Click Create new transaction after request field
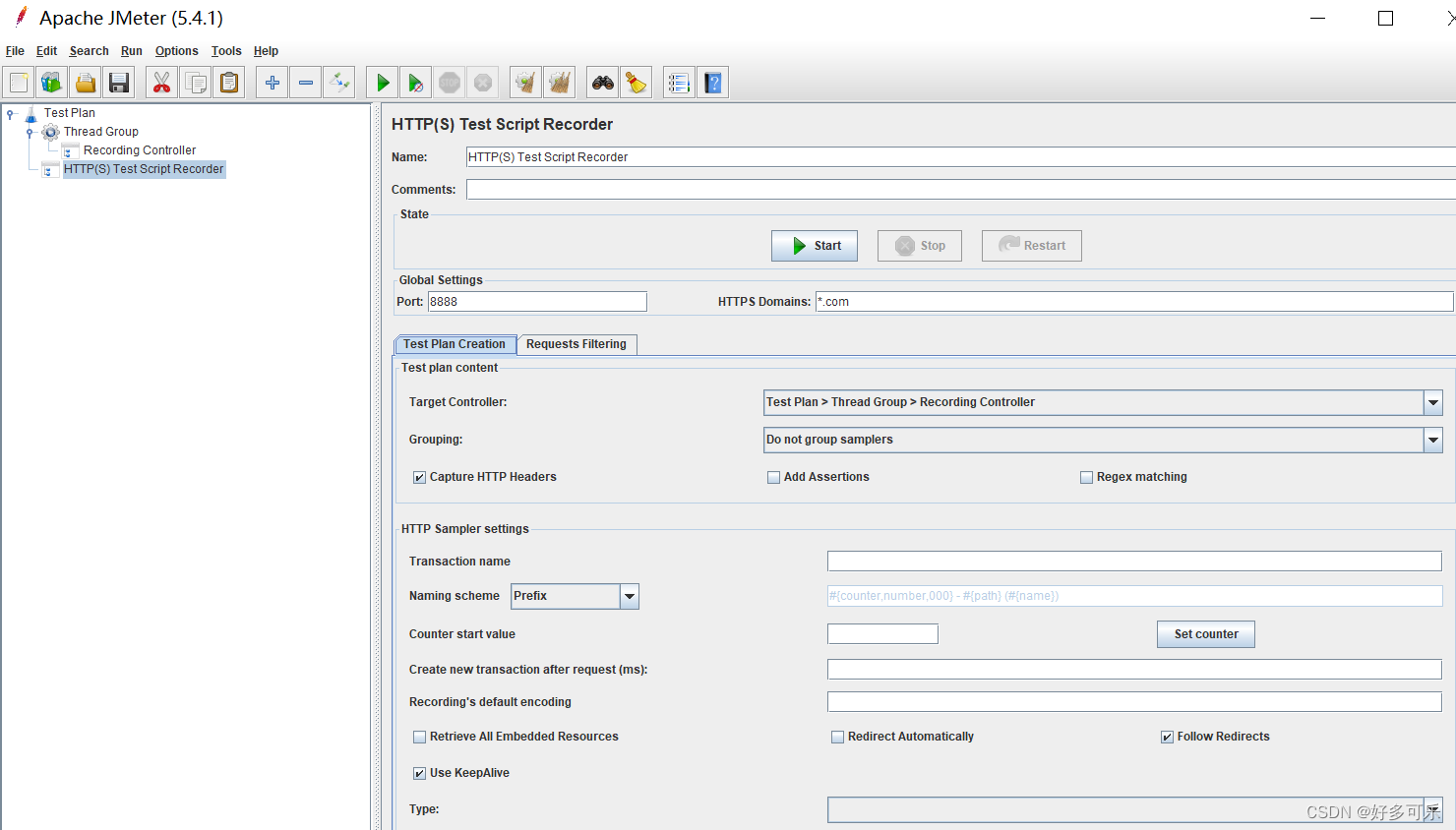Screen dimensions: 1456x830 coord(1134,670)
